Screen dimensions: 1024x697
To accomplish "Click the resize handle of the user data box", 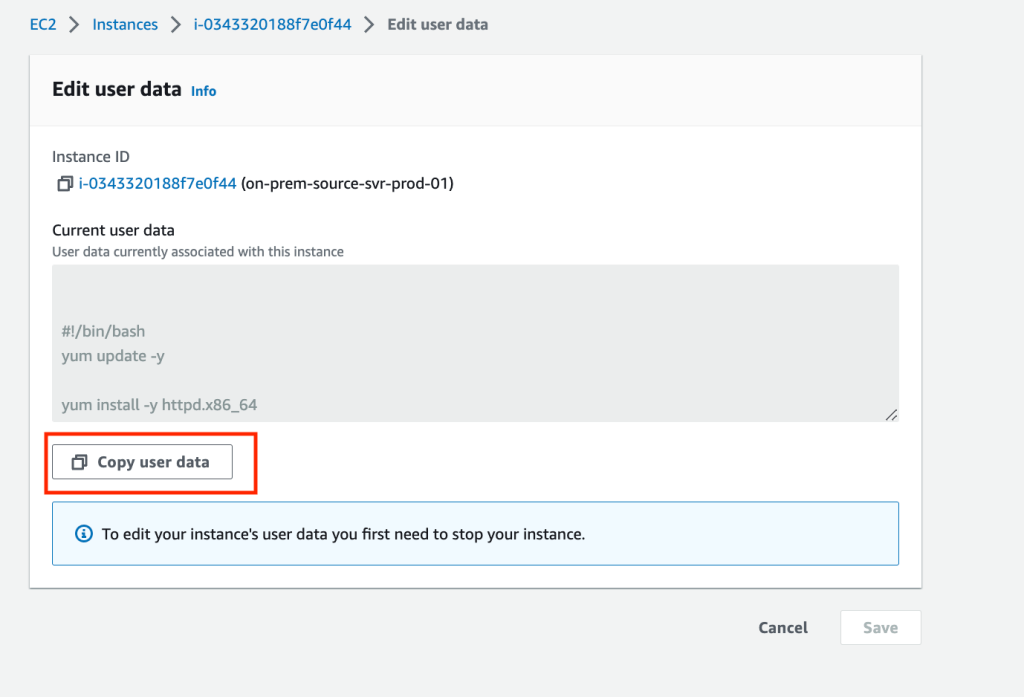I will point(890,413).
